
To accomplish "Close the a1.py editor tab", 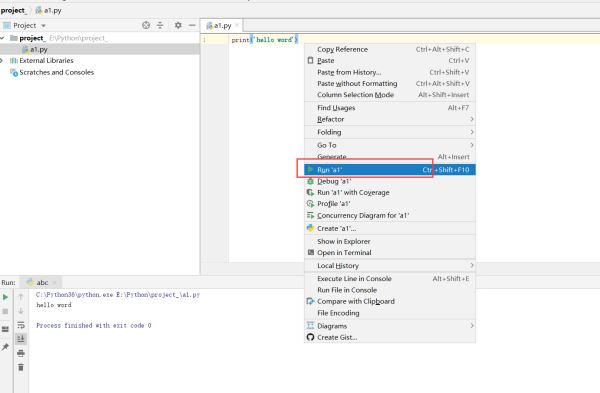I will 237,25.
